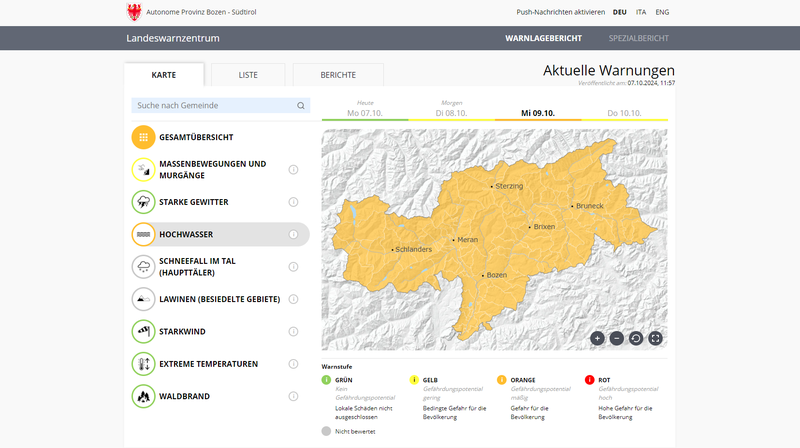Click the Suche nach Gemeinde field
This screenshot has width=800, height=448.
214,105
